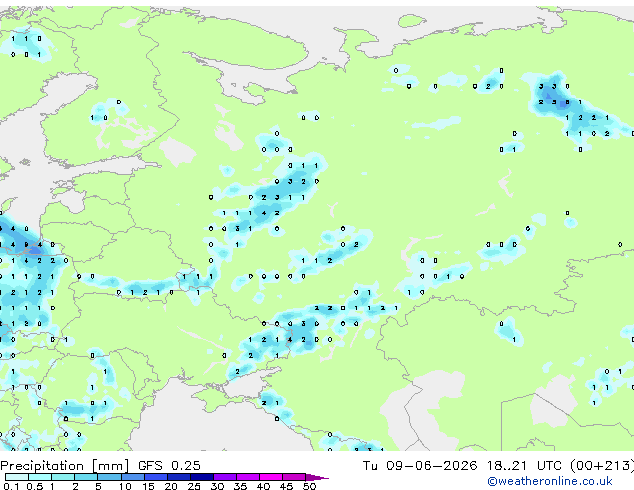
Task: Click the "GFS 0.25" model label
Action: [x=169, y=466]
